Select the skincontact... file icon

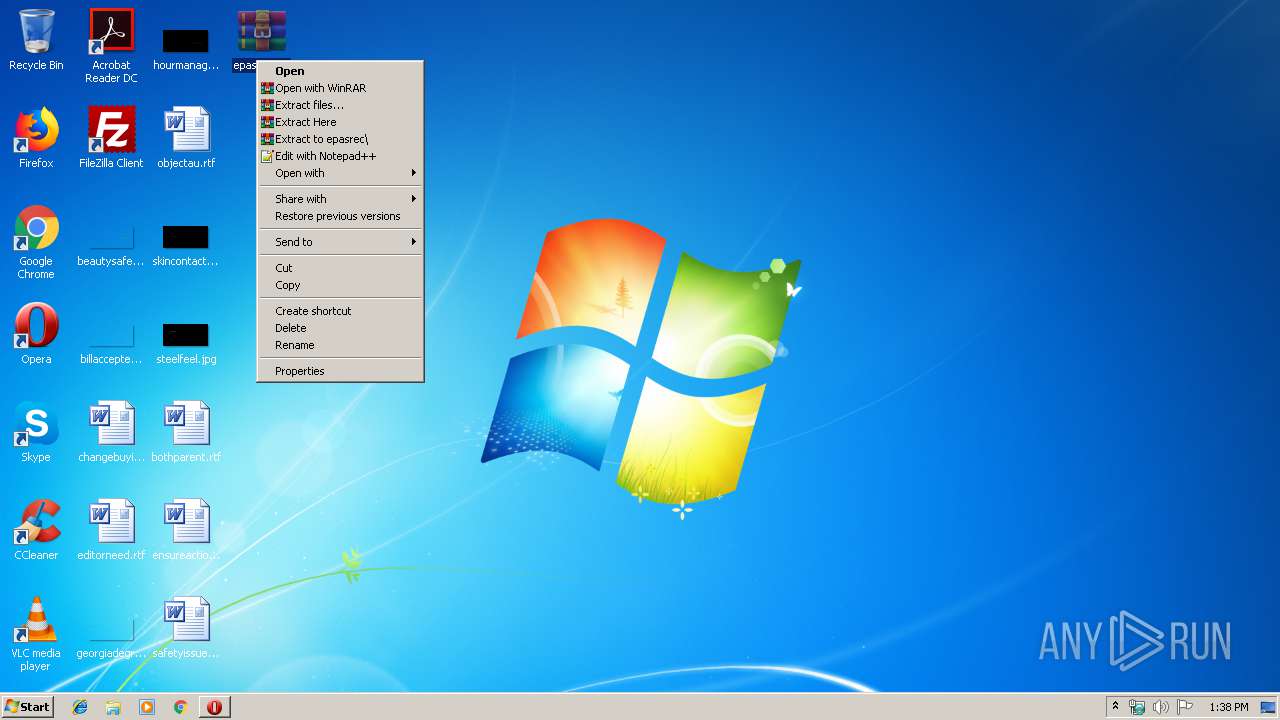(186, 244)
